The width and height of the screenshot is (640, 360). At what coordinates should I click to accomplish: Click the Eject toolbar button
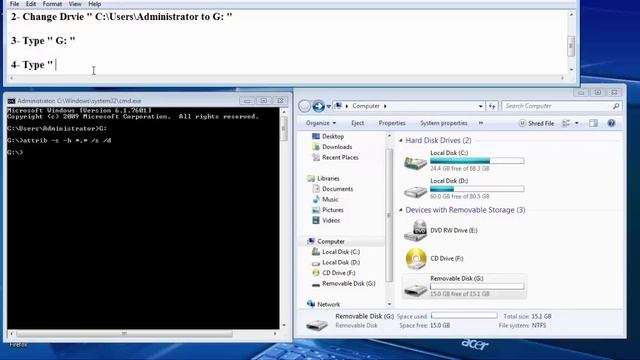tap(358, 123)
